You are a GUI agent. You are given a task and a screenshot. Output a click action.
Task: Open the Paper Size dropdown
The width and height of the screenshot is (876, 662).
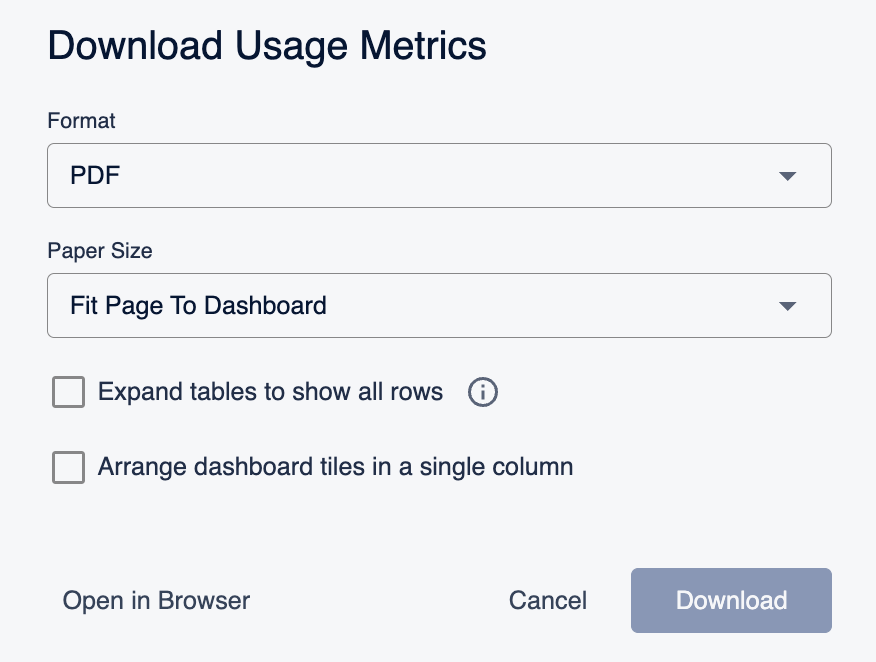point(439,306)
